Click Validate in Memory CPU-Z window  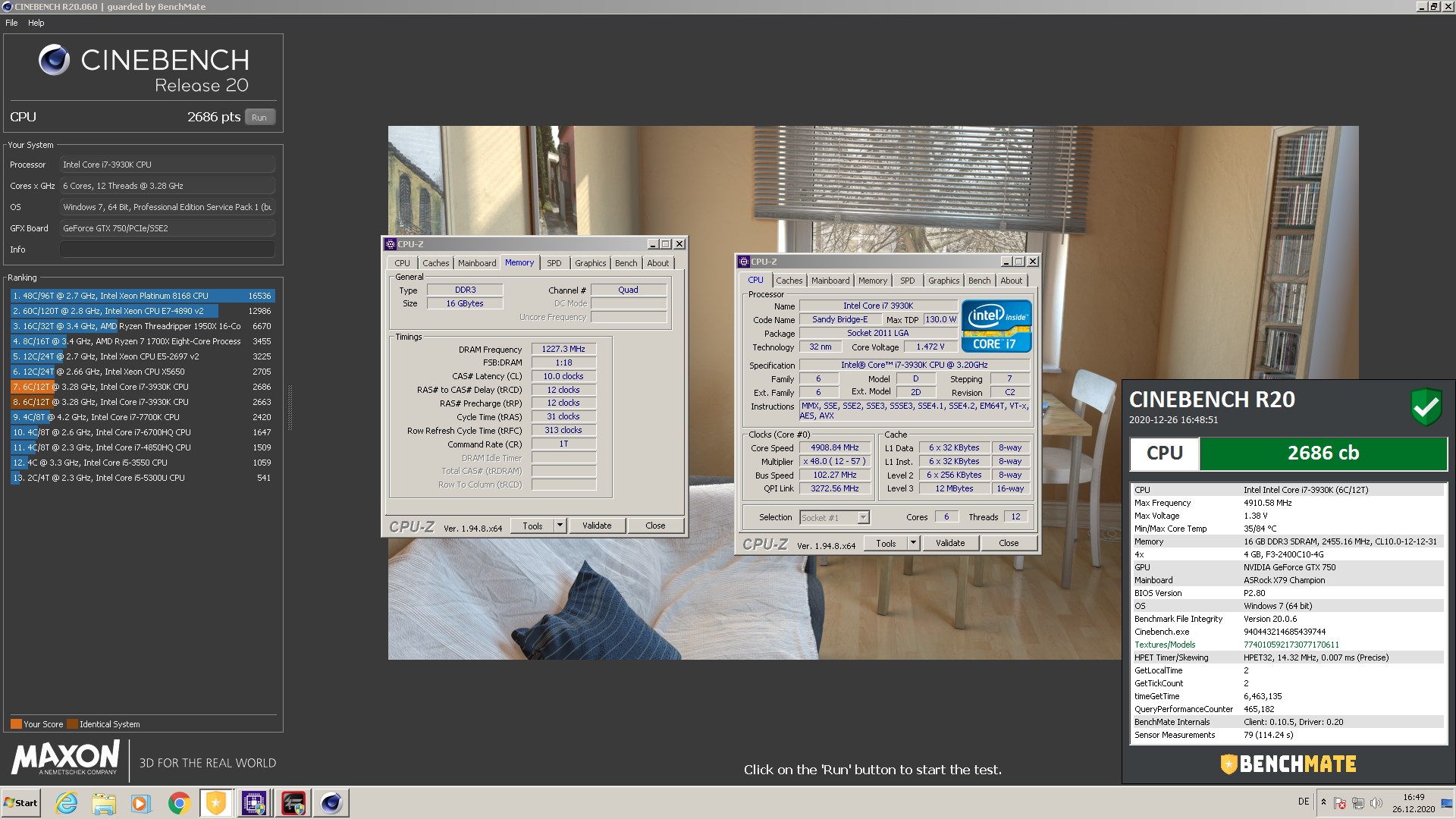(597, 526)
